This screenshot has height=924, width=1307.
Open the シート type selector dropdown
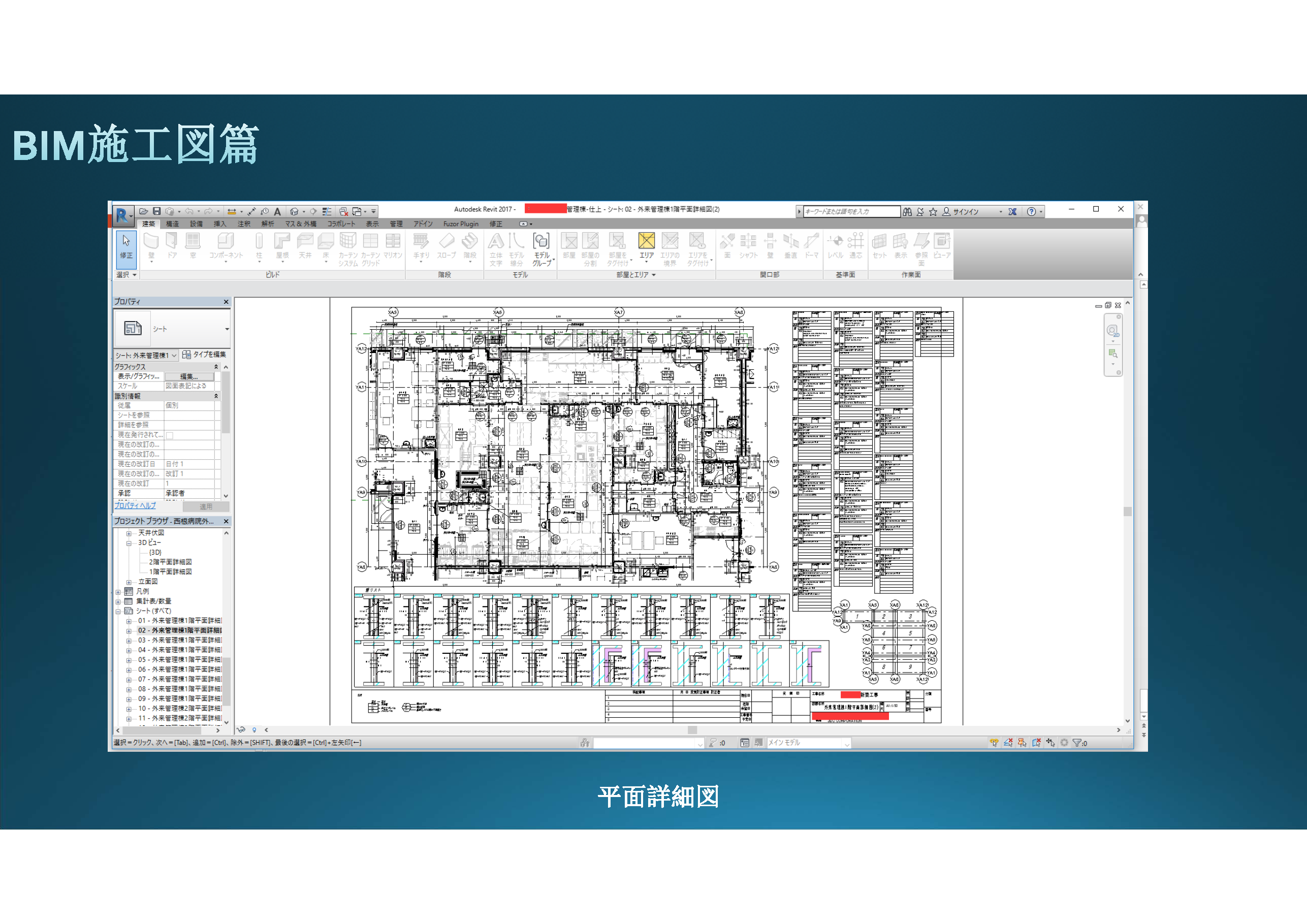(227, 329)
